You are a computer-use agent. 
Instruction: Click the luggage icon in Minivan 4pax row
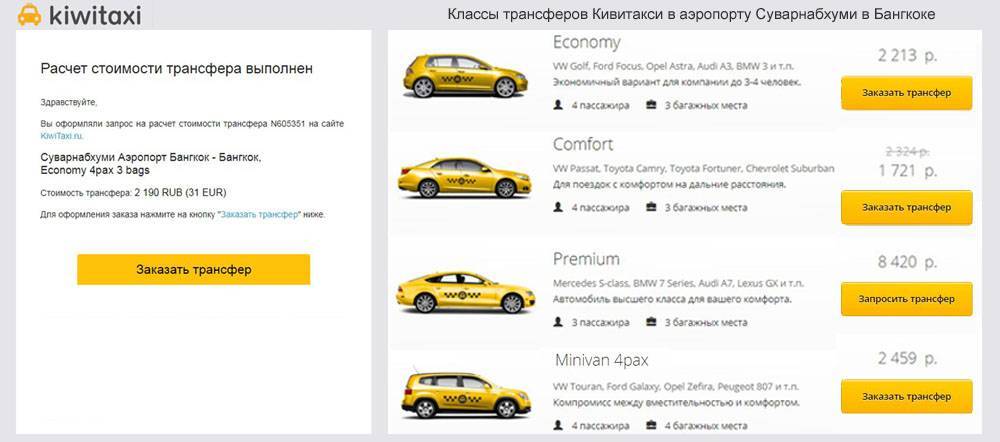651,425
